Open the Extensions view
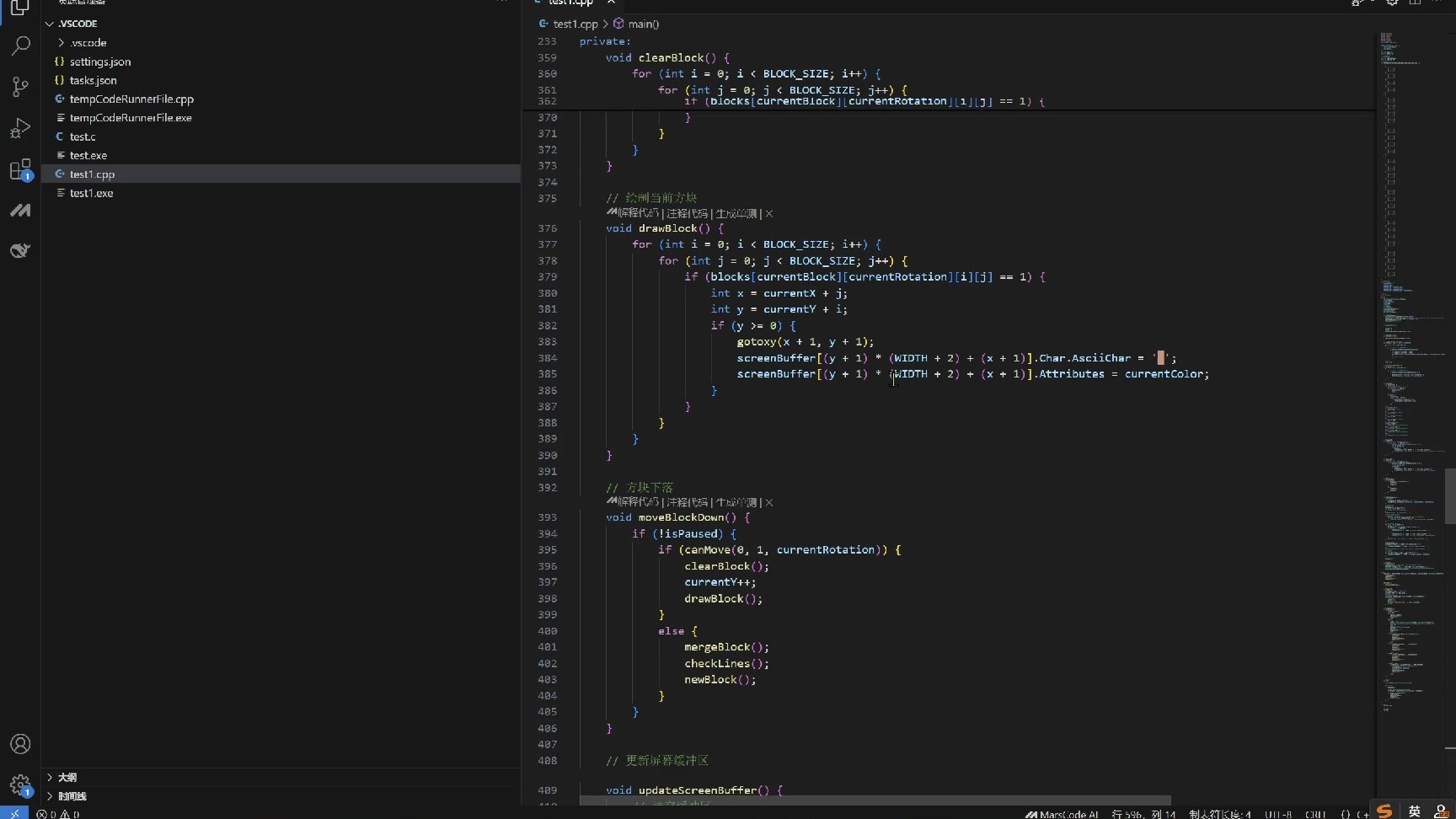The width and height of the screenshot is (1456, 819). point(20,169)
